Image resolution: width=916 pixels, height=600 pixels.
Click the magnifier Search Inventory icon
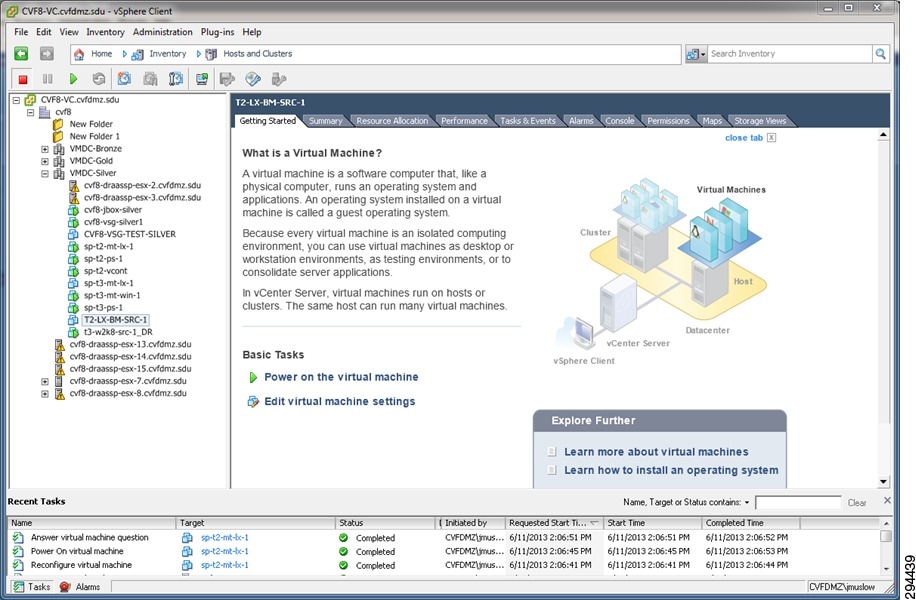pyautogui.click(x=880, y=54)
